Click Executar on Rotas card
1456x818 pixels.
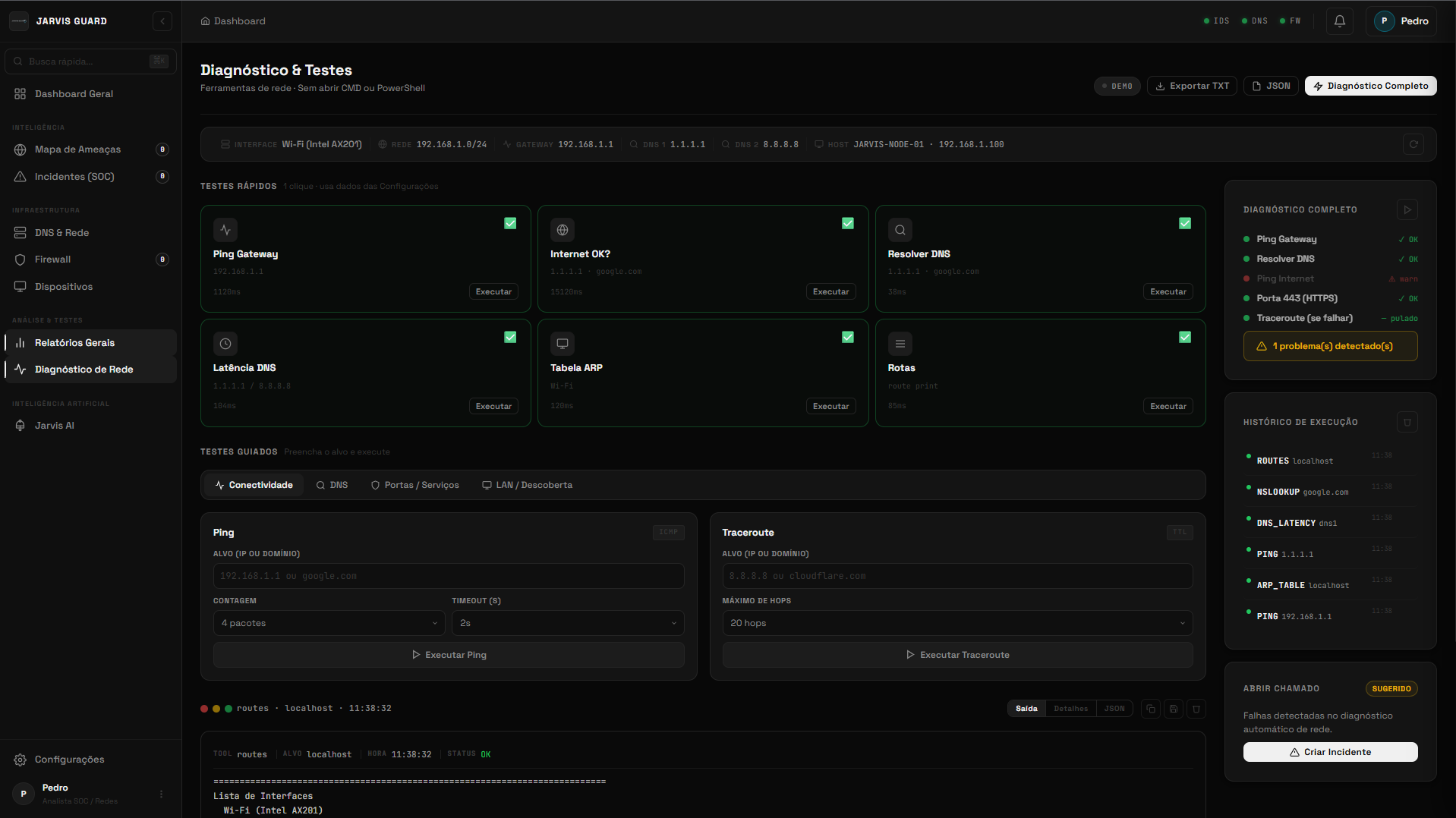1168,406
